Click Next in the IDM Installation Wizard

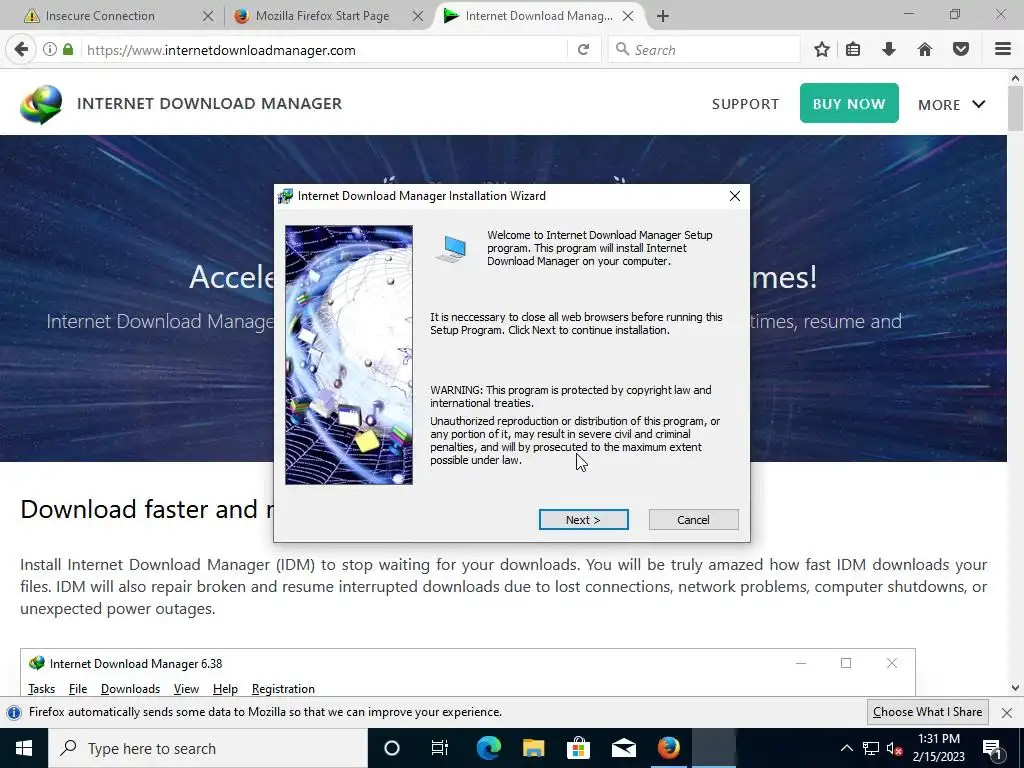583,520
